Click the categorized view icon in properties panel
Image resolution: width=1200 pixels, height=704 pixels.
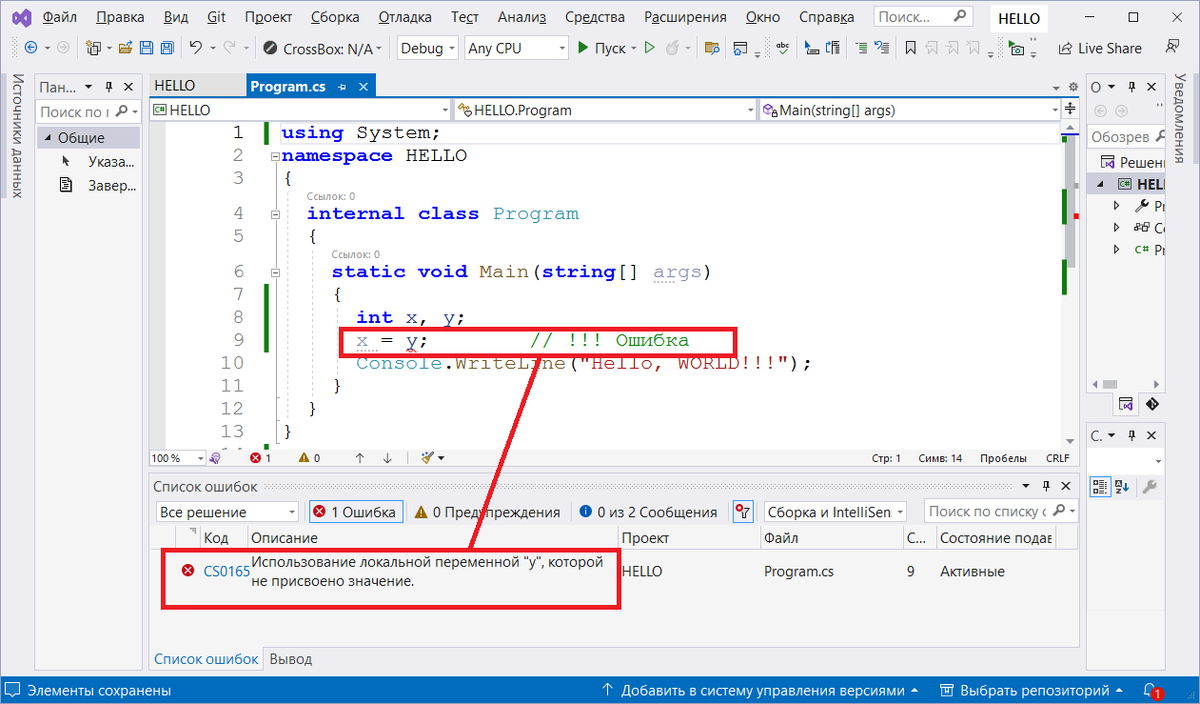point(1099,486)
